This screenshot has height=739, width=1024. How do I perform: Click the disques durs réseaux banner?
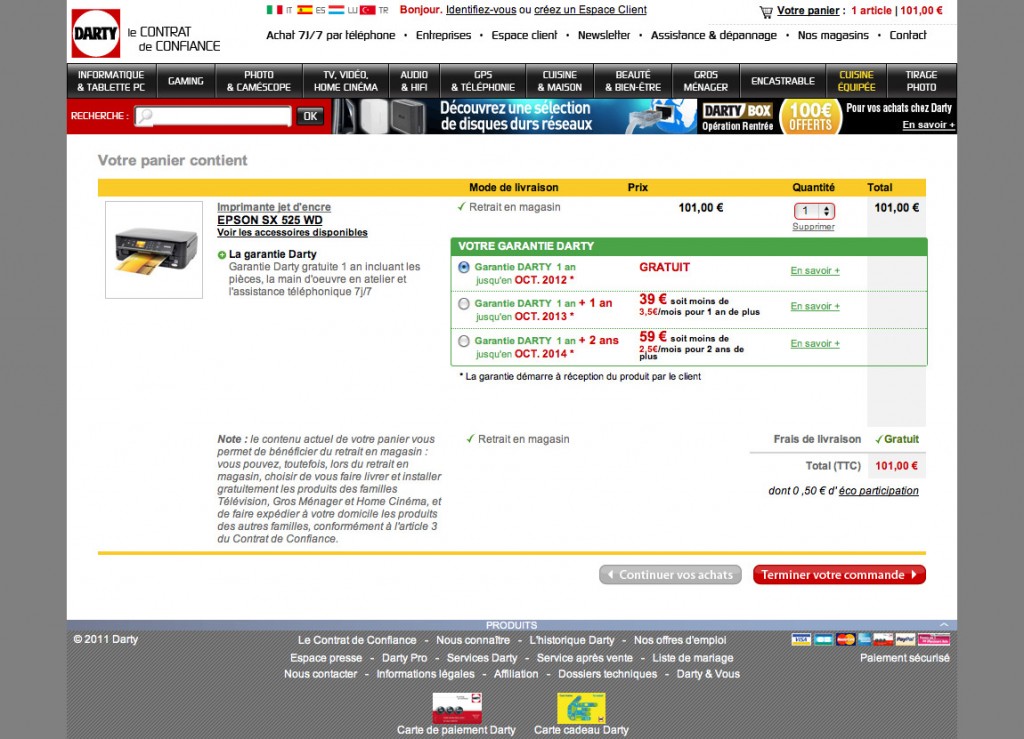[515, 116]
